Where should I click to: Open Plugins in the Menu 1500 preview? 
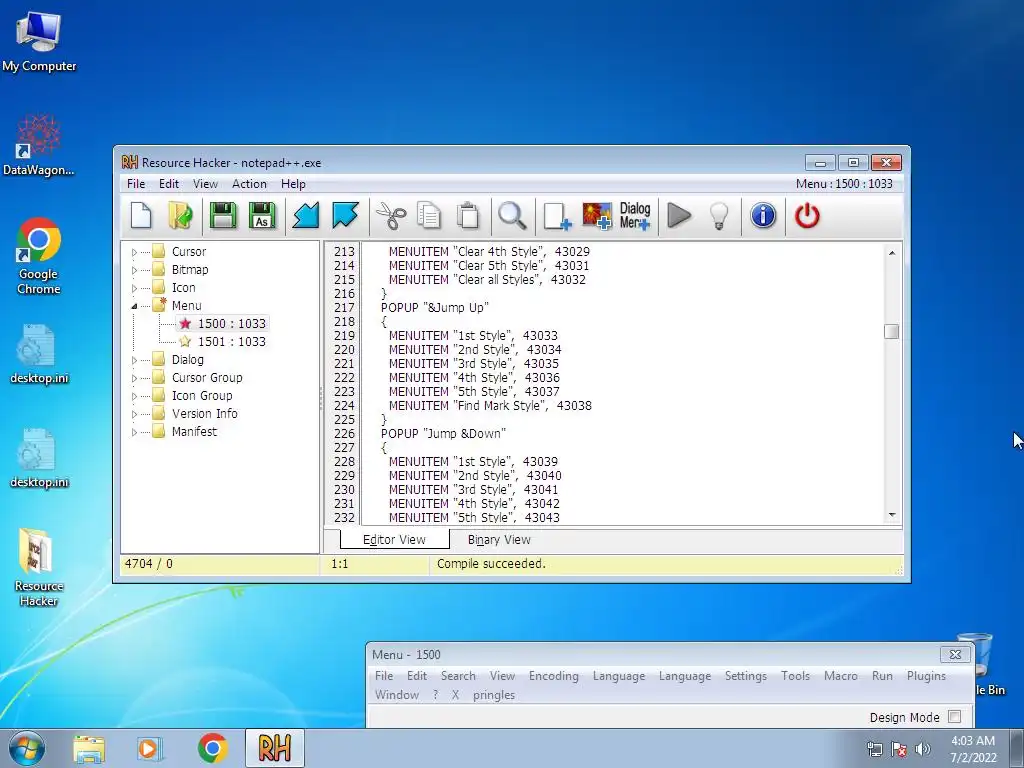coord(926,676)
